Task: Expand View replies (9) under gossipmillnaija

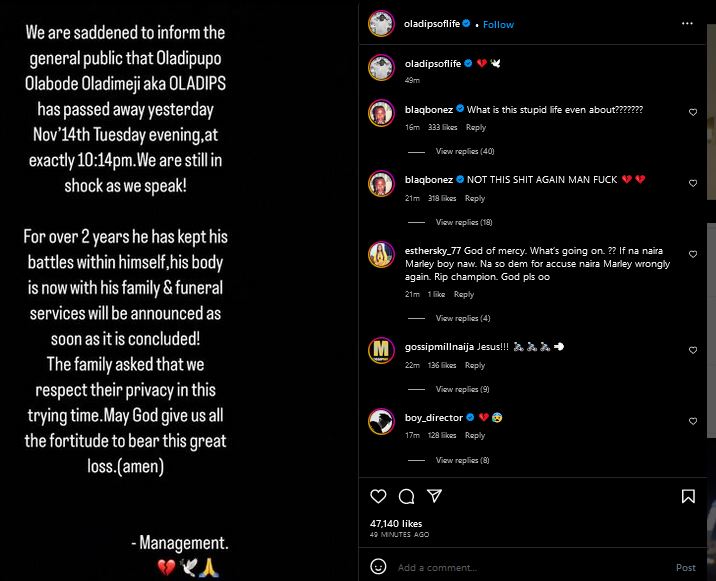Action: (463, 389)
